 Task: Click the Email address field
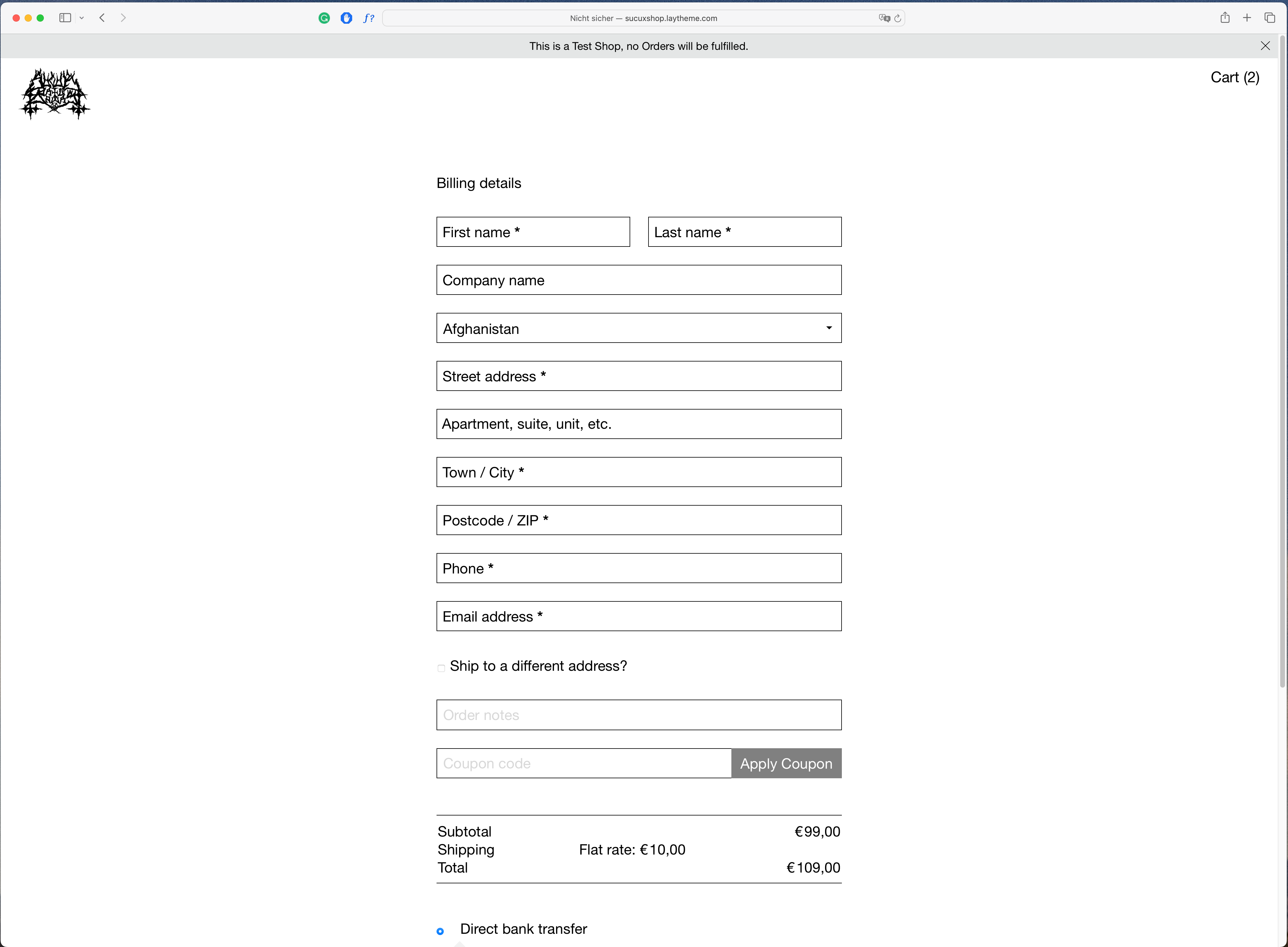point(639,616)
